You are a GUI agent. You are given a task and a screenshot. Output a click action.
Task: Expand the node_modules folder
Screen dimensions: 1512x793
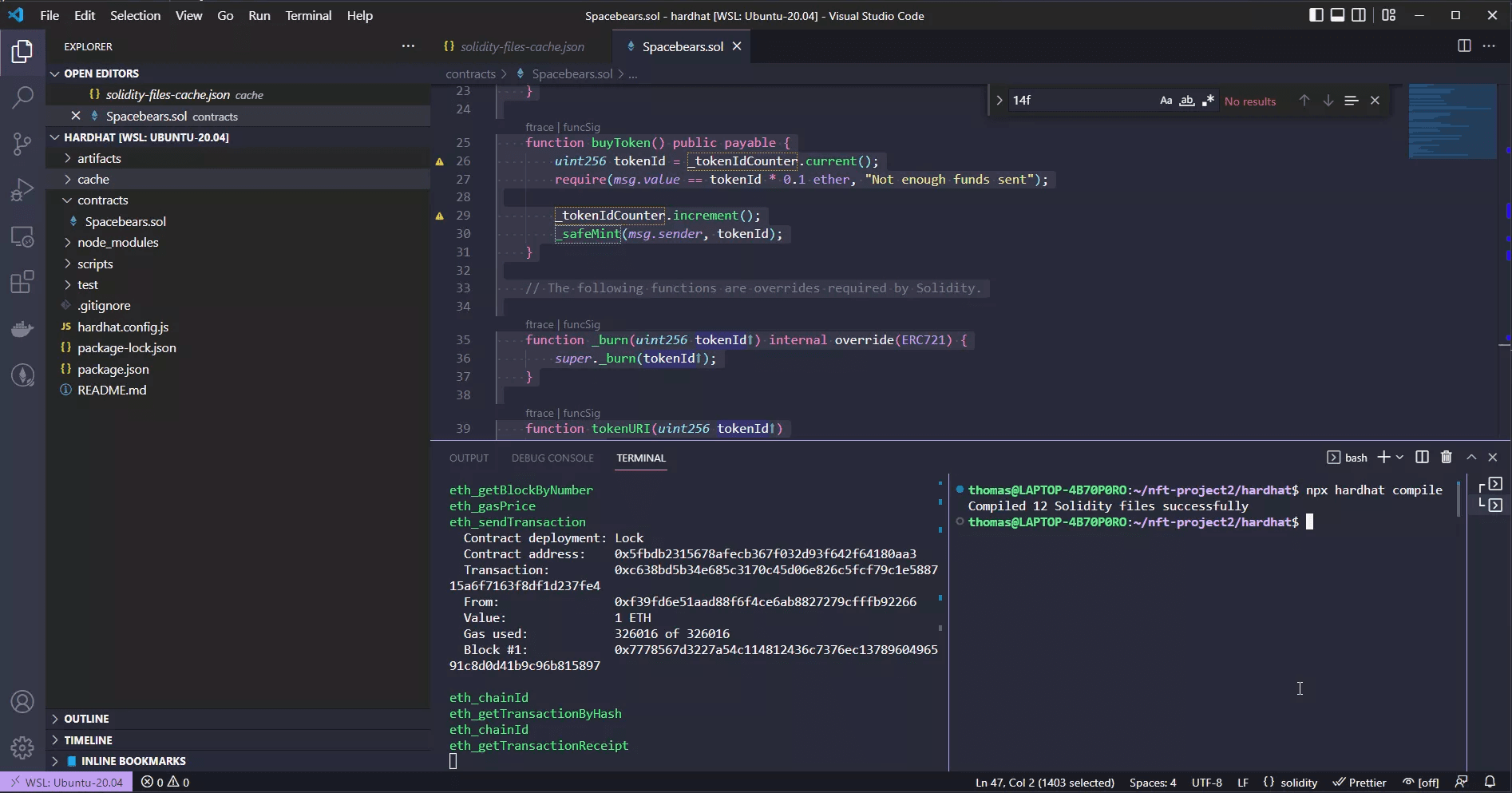pos(68,243)
